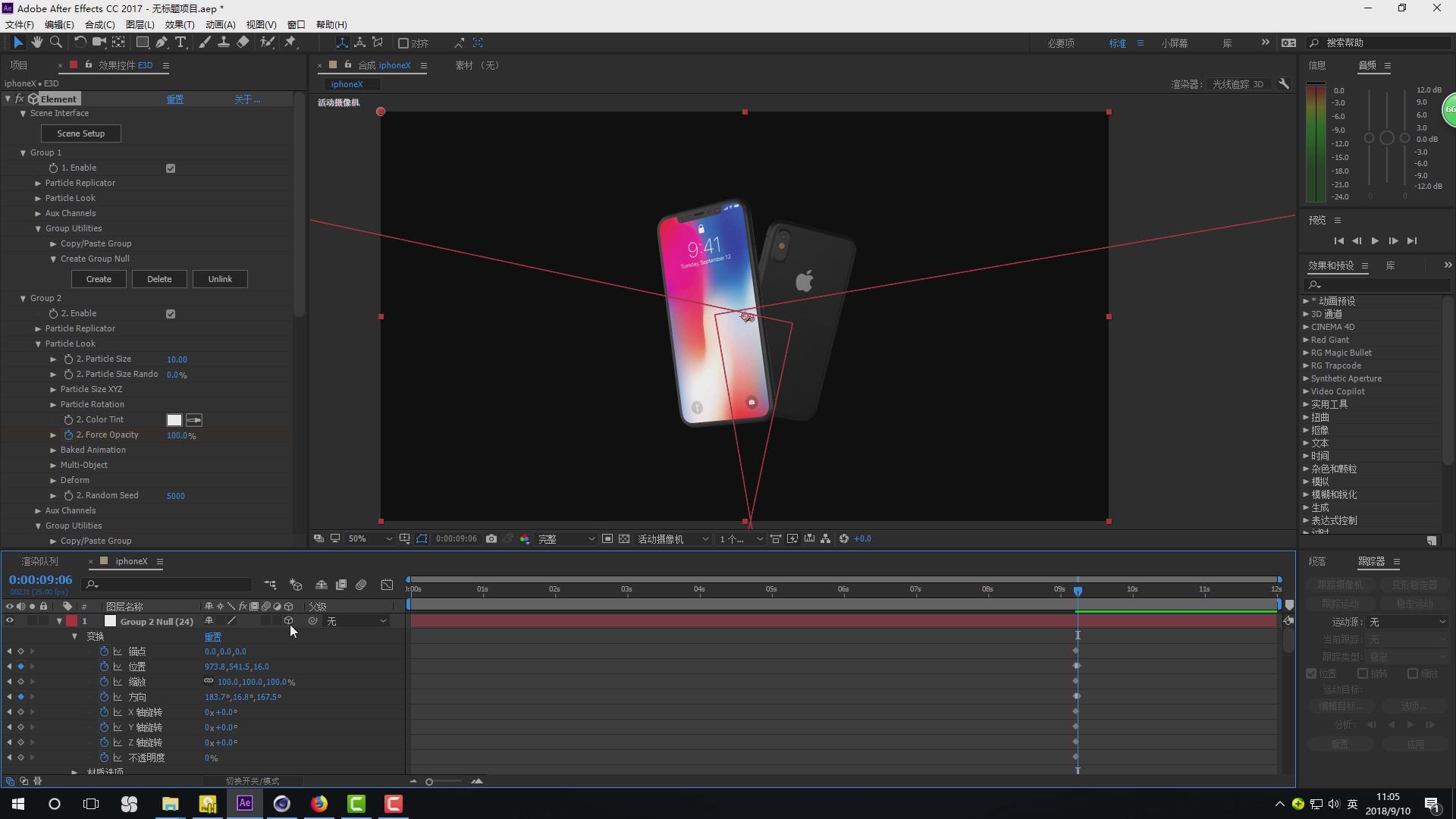Click the current-time indicator at 09s
The height and width of the screenshot is (819, 1456).
coord(1078,590)
